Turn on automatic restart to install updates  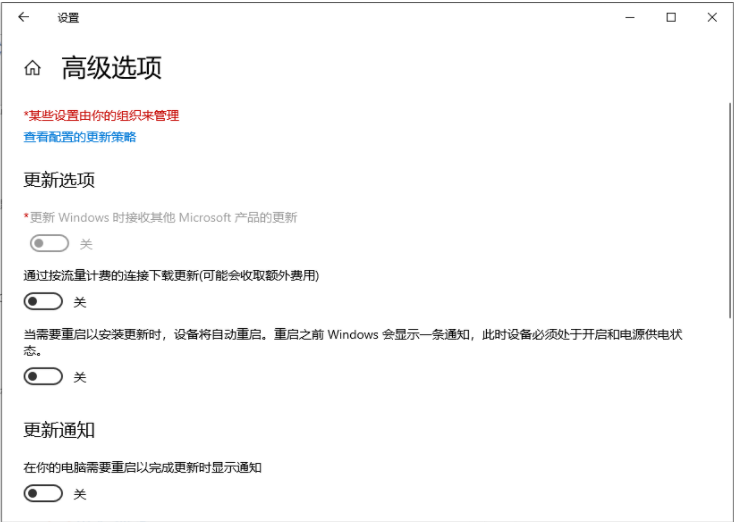[x=44, y=377]
